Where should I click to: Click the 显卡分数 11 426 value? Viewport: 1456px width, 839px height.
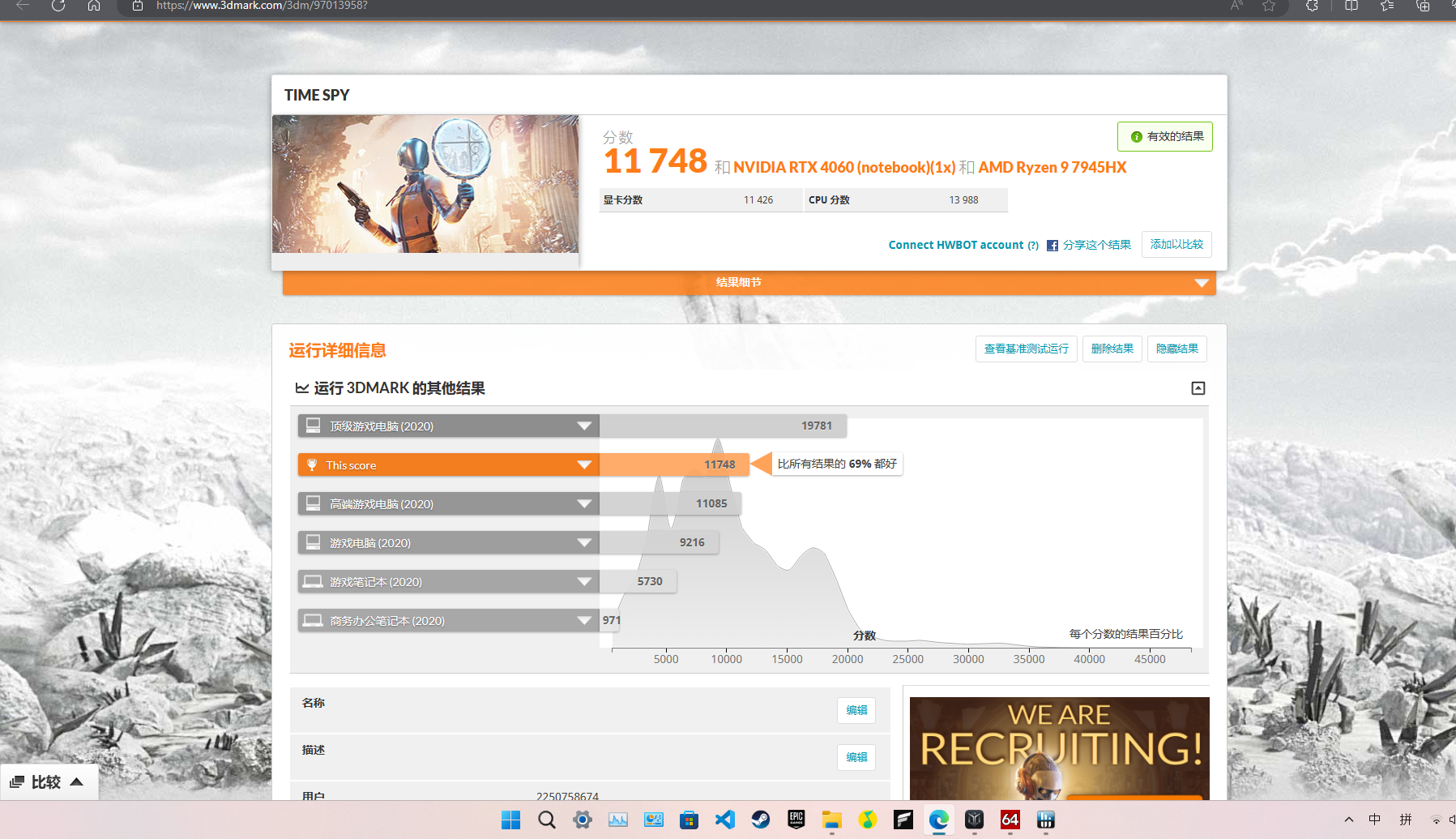click(758, 200)
